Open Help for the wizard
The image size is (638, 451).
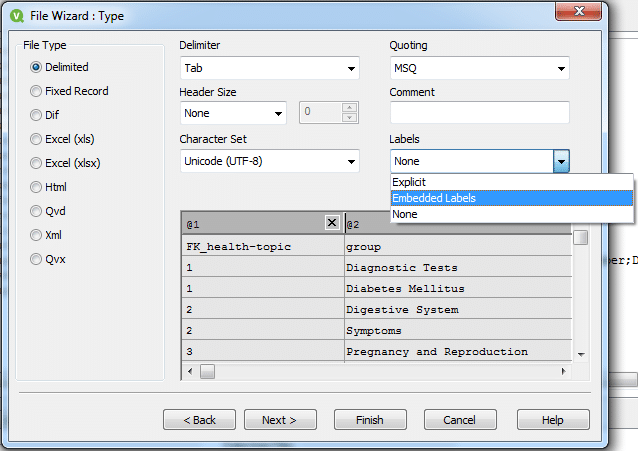(x=553, y=420)
